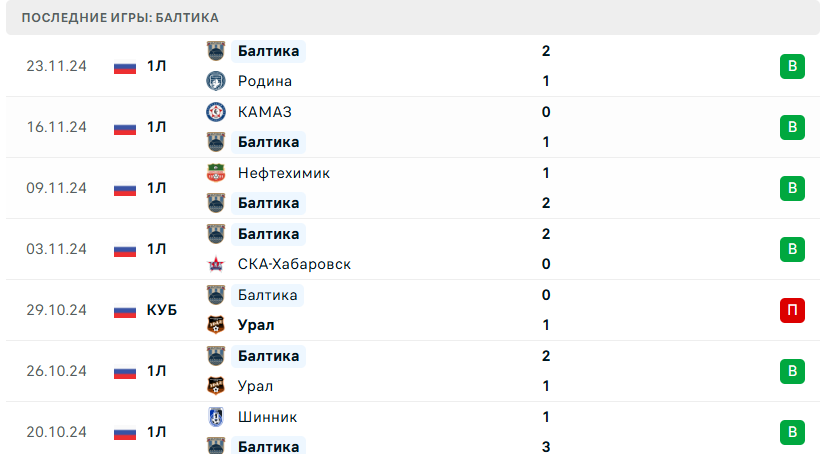This screenshot has height=454, width=826.
Task: Click the Neftekhimik team crest
Action: [x=215, y=173]
